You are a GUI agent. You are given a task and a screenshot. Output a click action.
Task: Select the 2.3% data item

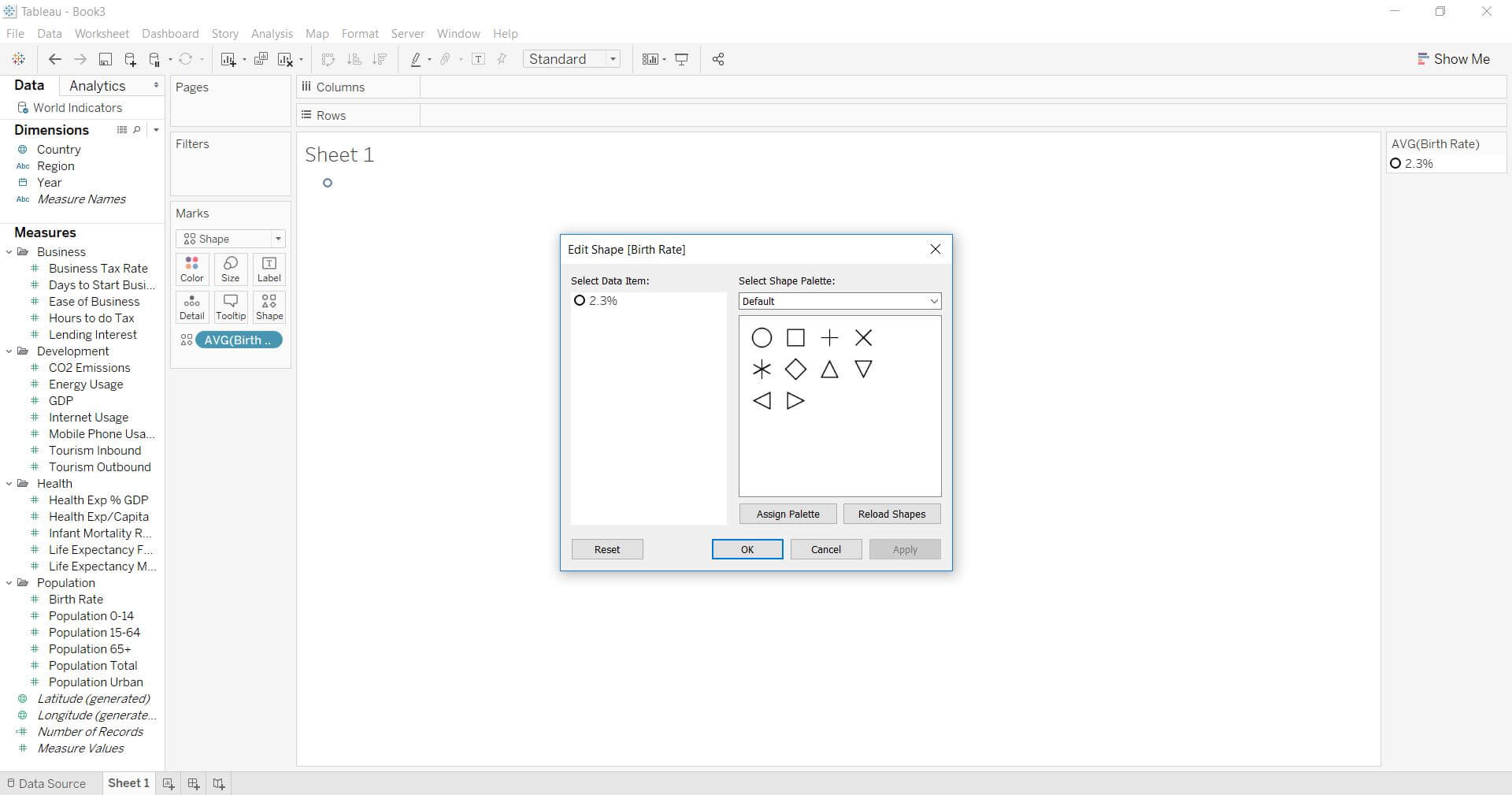[602, 301]
